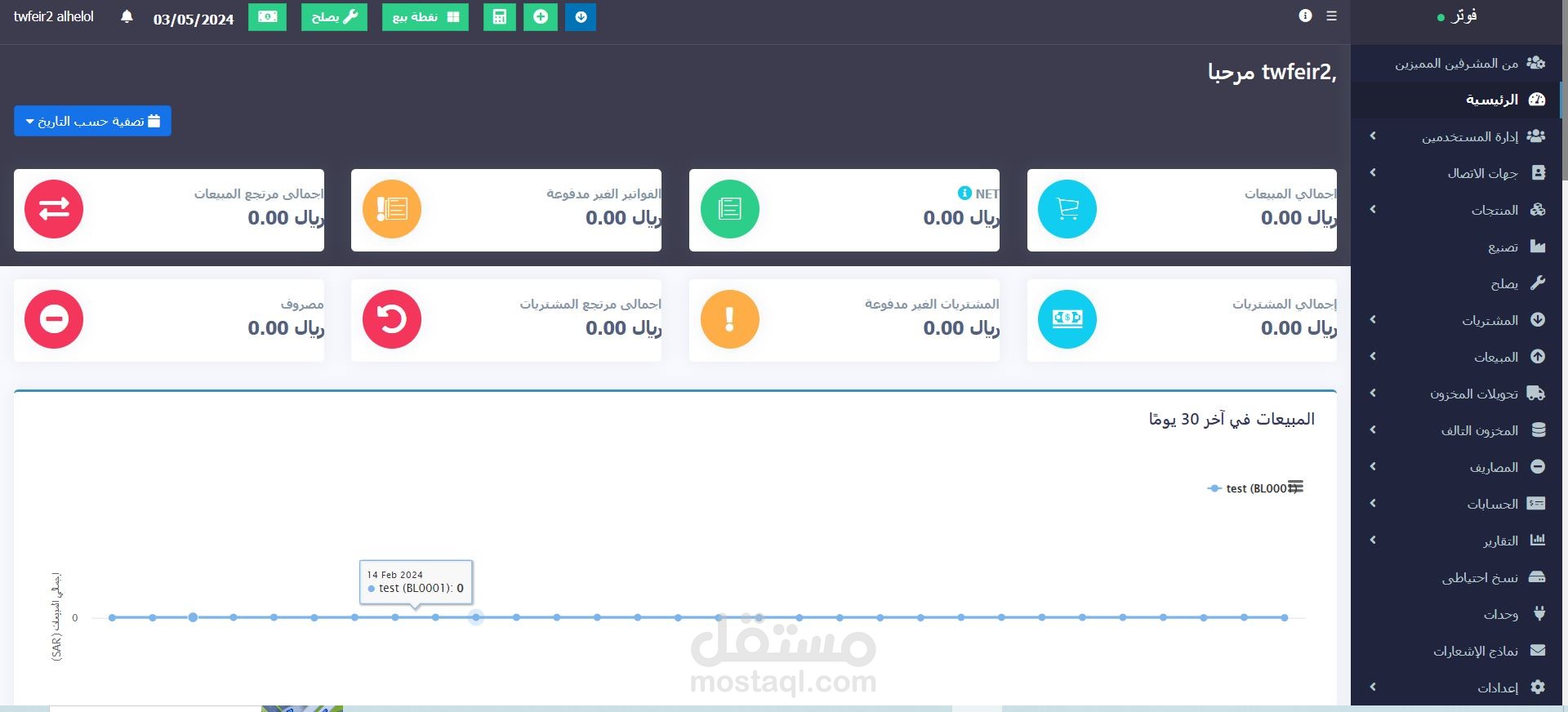Click the date 03/05/2024 in the top bar
Image resolution: width=1568 pixels, height=712 pixels.
194,20
